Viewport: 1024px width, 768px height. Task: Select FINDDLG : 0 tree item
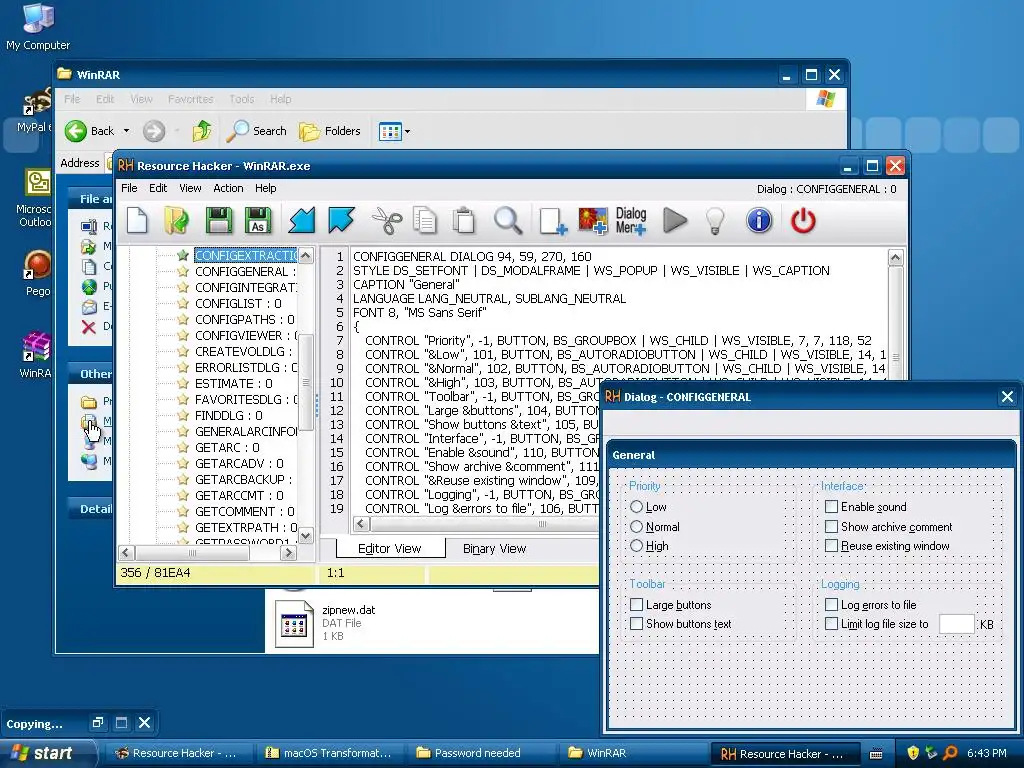229,415
